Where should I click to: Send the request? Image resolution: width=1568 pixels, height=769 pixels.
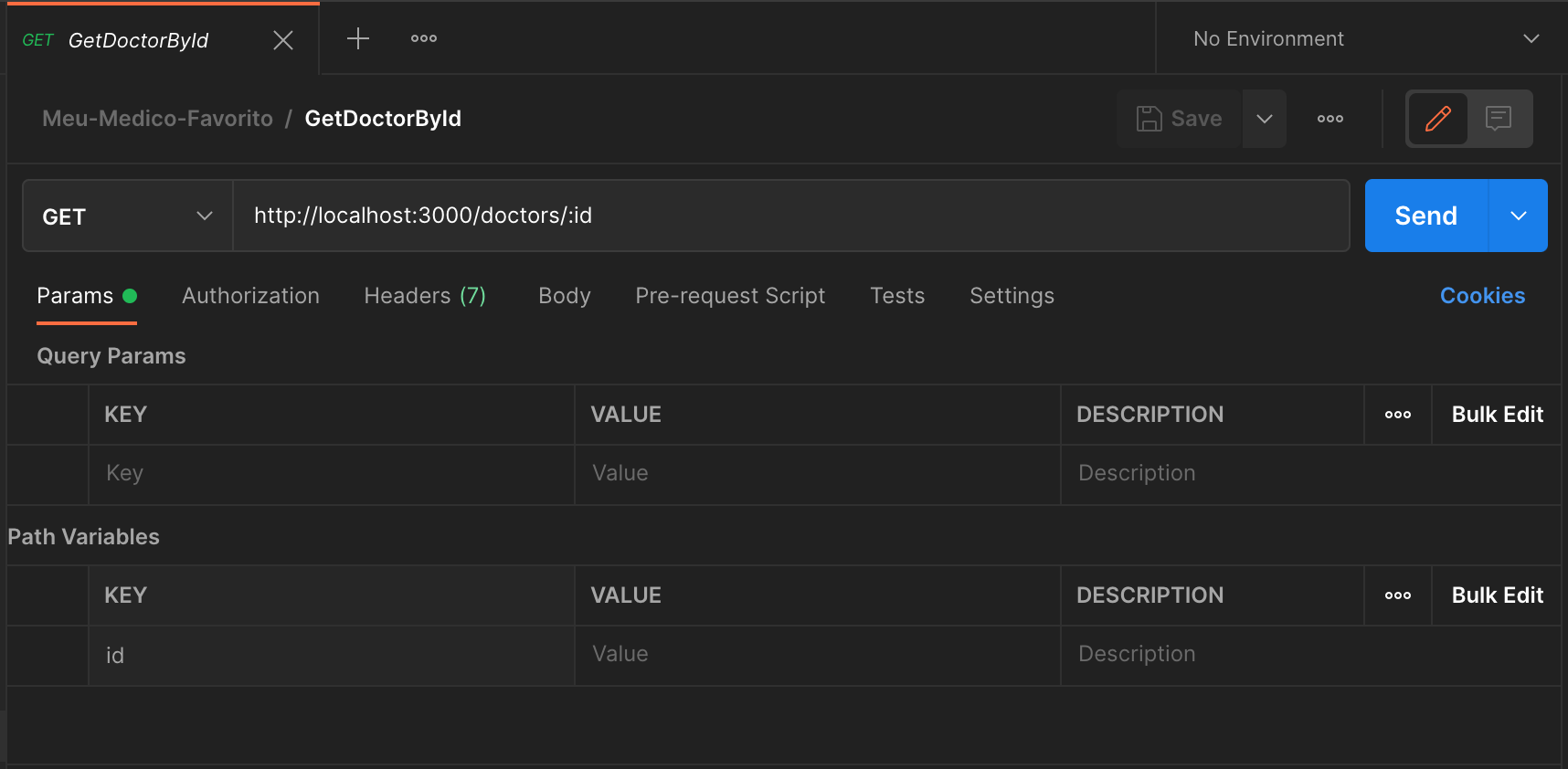(x=1426, y=216)
